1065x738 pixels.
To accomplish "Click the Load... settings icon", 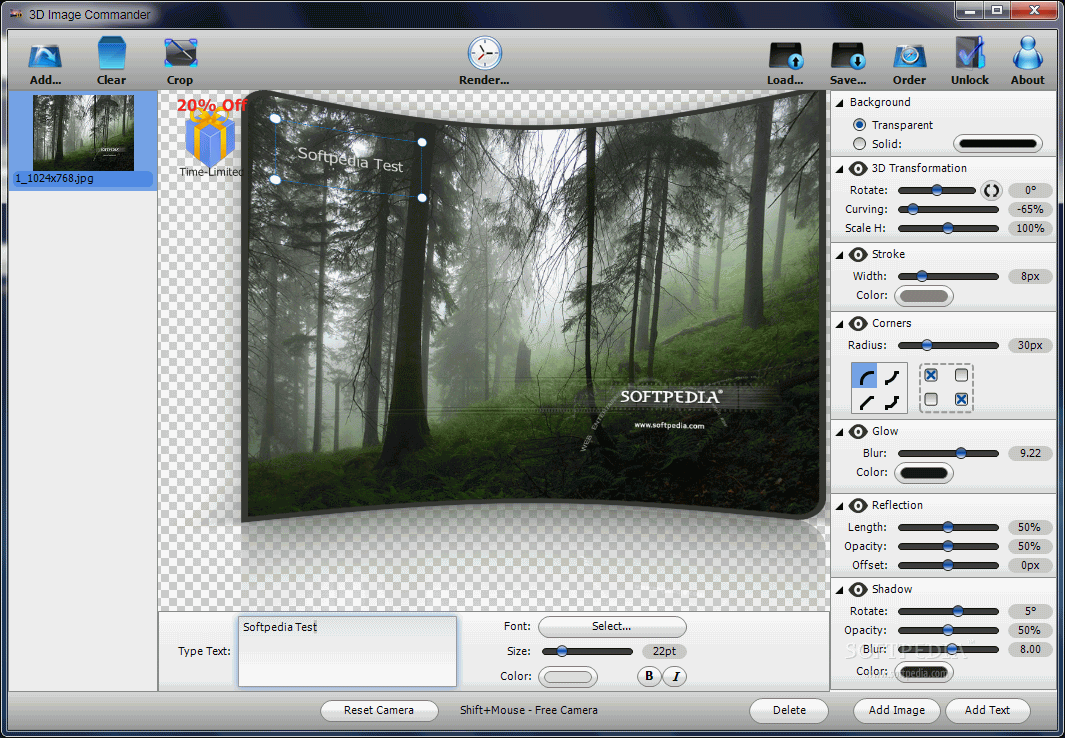I will [786, 56].
